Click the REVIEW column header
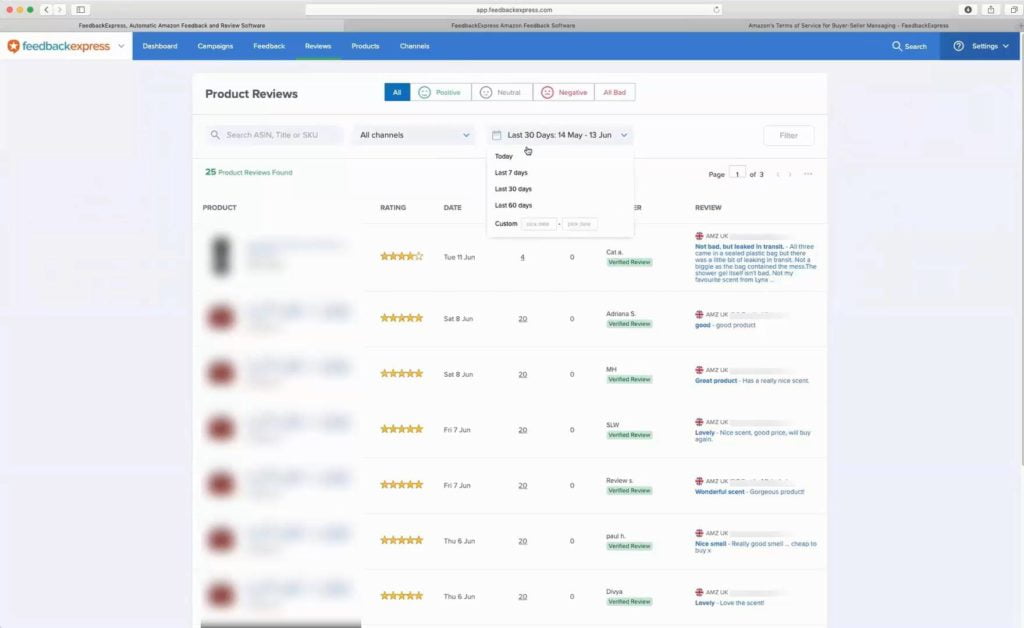Screen dimensions: 1024x628 [708, 208]
